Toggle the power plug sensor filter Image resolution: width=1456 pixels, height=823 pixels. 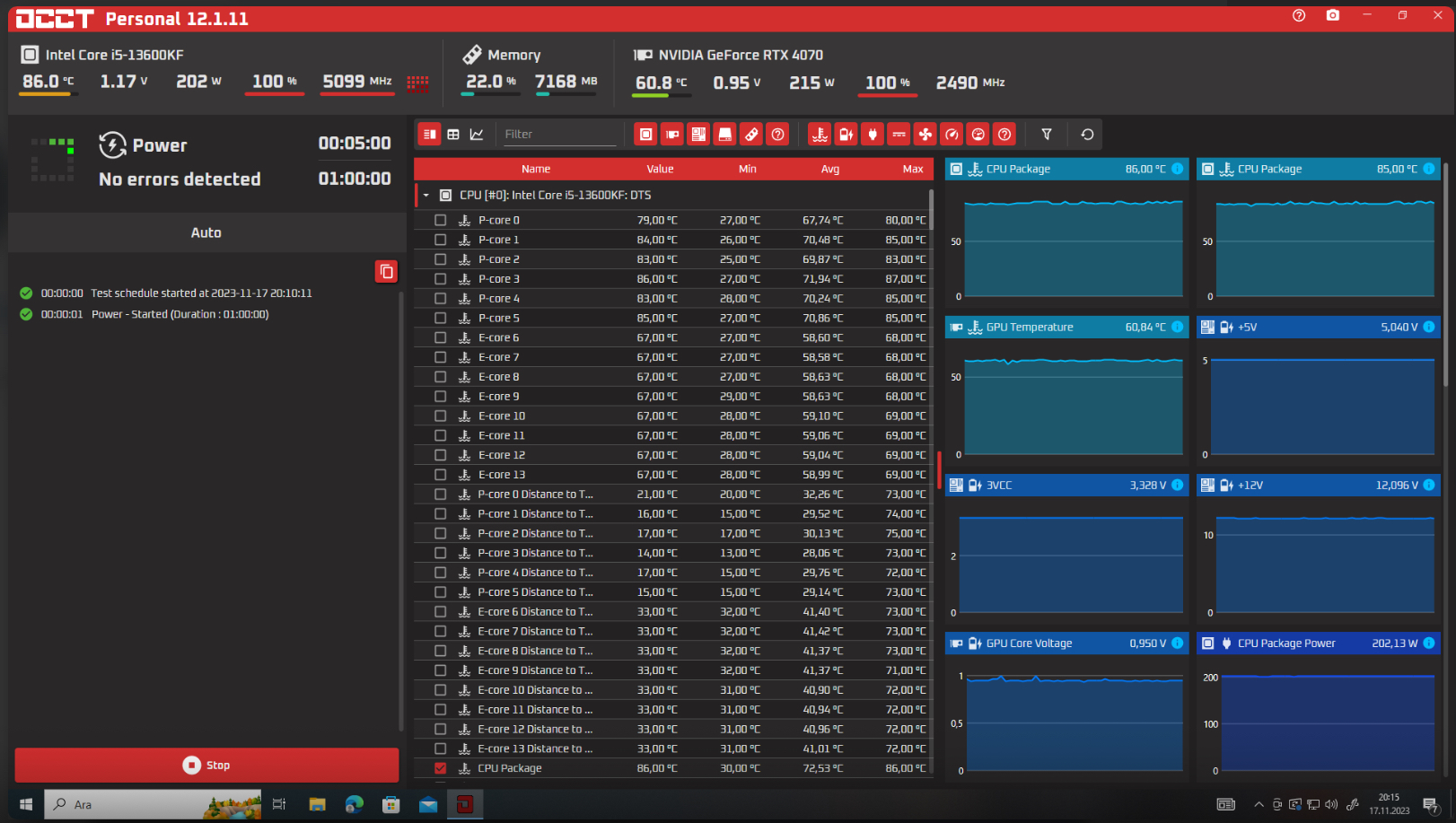coord(873,135)
